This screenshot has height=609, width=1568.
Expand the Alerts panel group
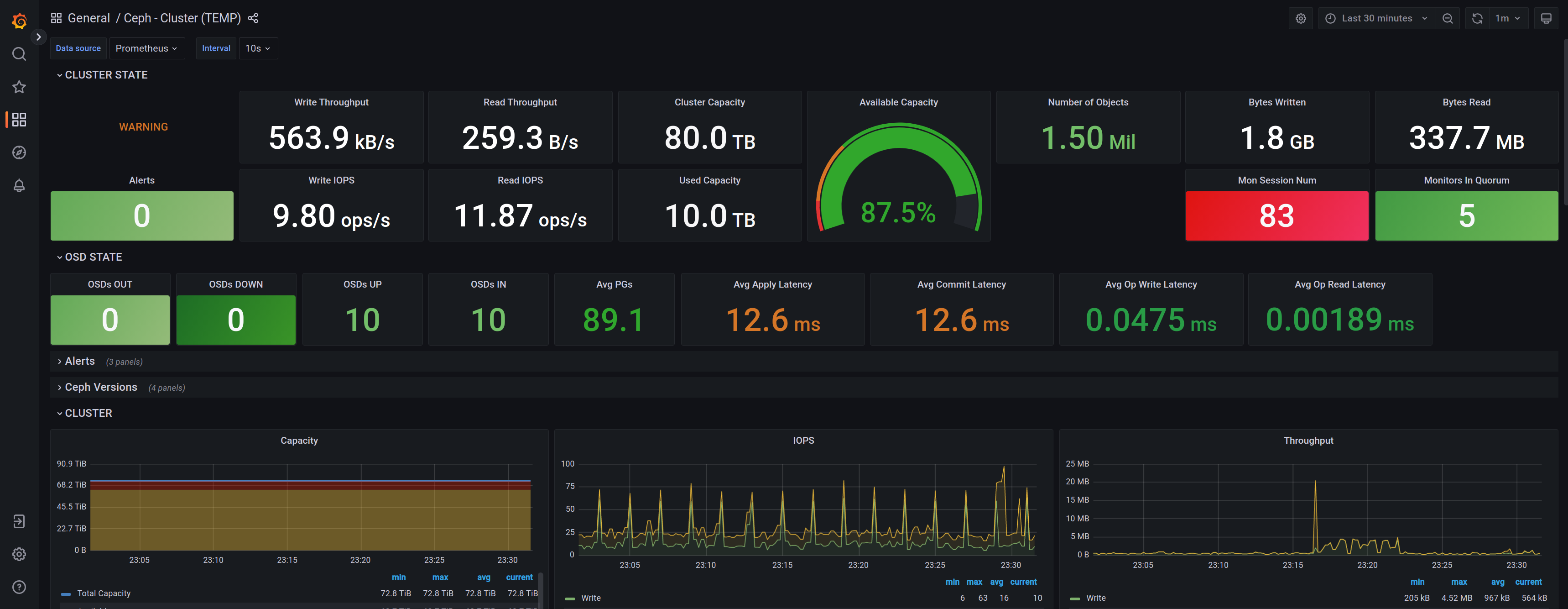[79, 361]
